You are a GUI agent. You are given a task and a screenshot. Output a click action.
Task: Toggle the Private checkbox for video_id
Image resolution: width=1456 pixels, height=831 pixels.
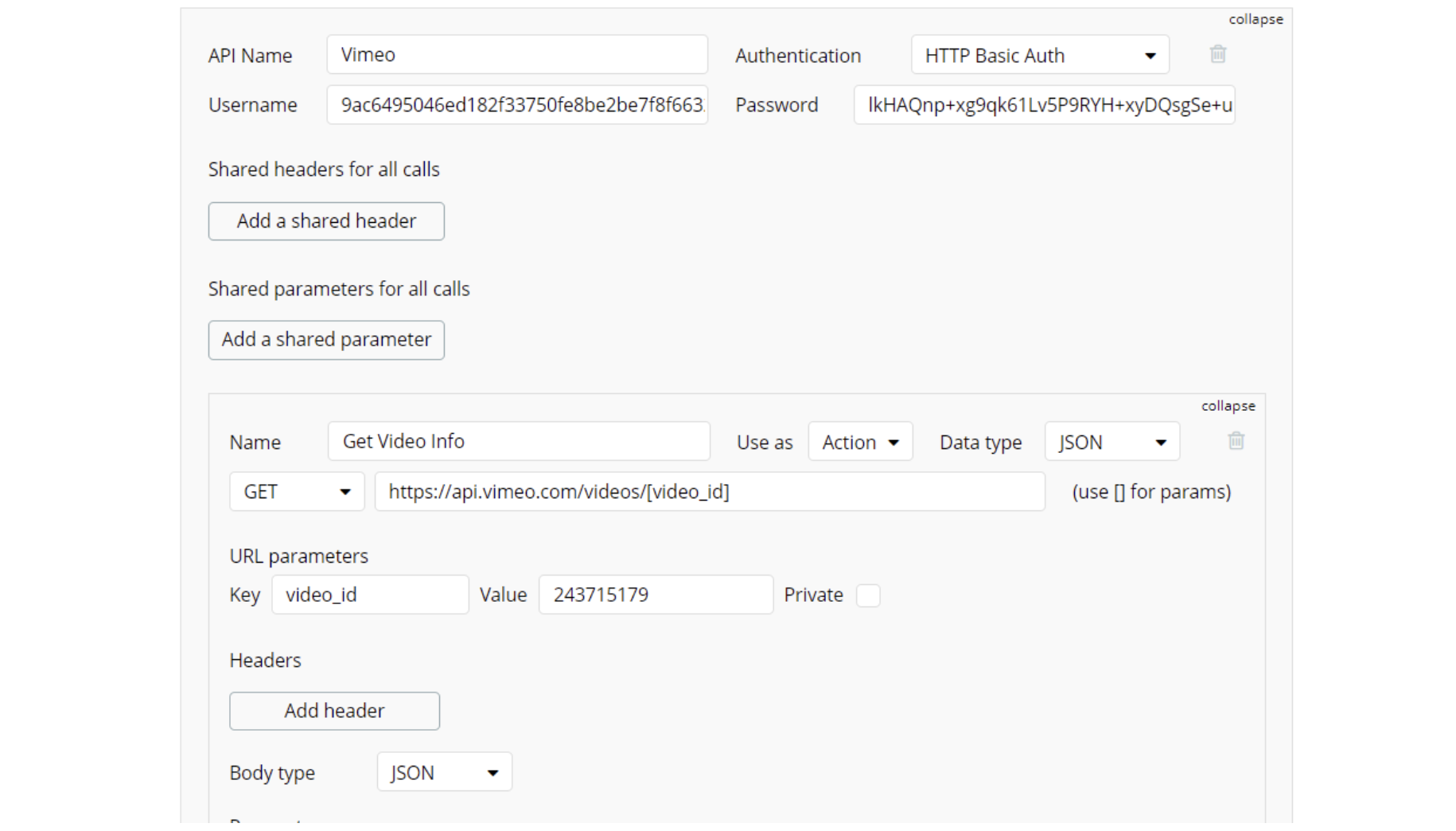point(868,595)
